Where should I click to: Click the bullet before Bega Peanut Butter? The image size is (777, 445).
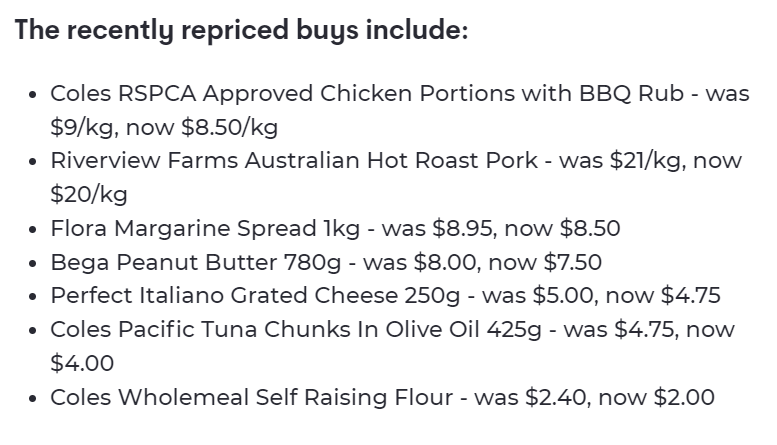[x=33, y=263]
